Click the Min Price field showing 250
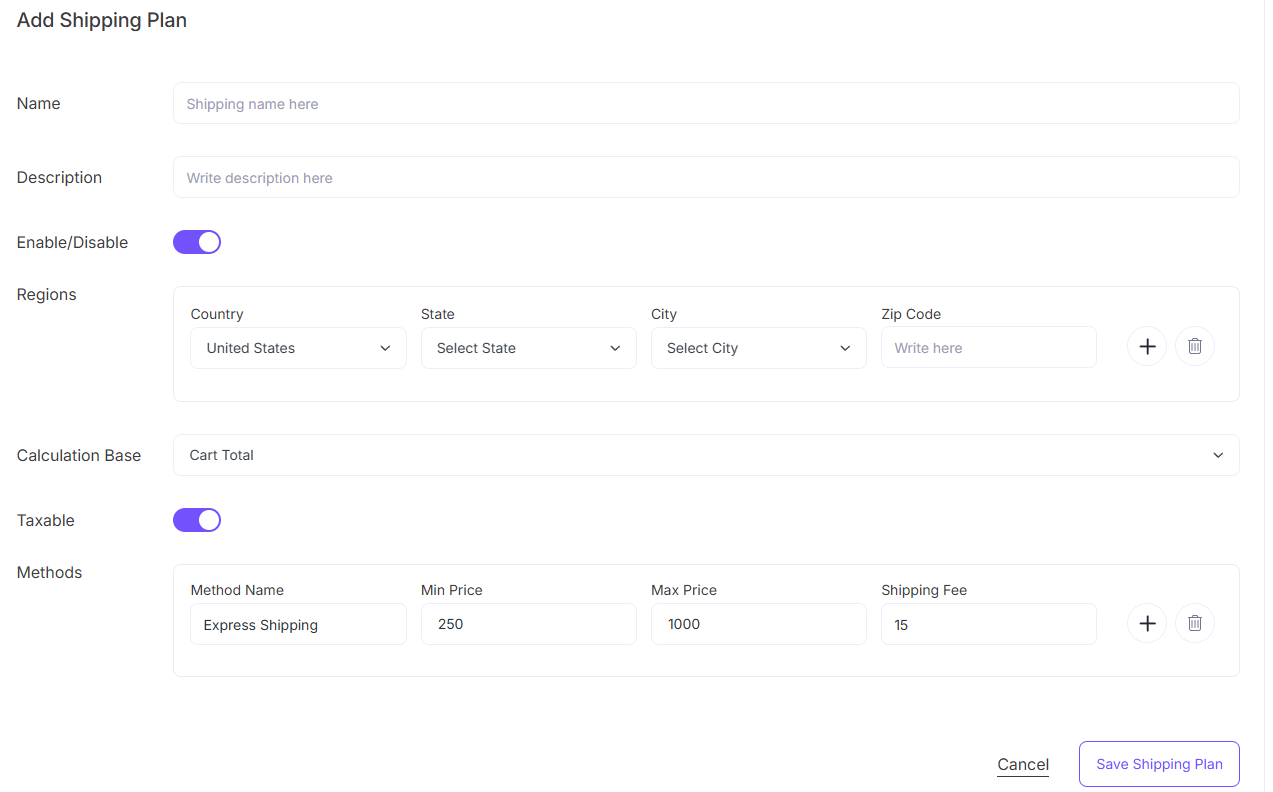The height and width of the screenshot is (792, 1273). pyautogui.click(x=528, y=624)
